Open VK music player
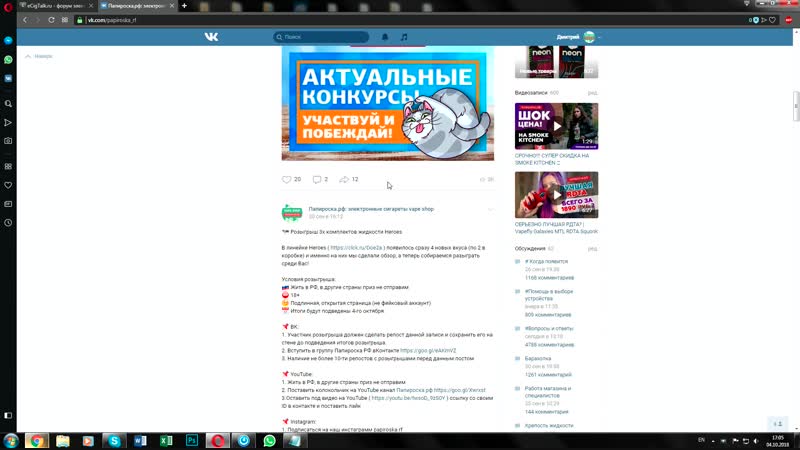This screenshot has width=800, height=450. click(404, 37)
